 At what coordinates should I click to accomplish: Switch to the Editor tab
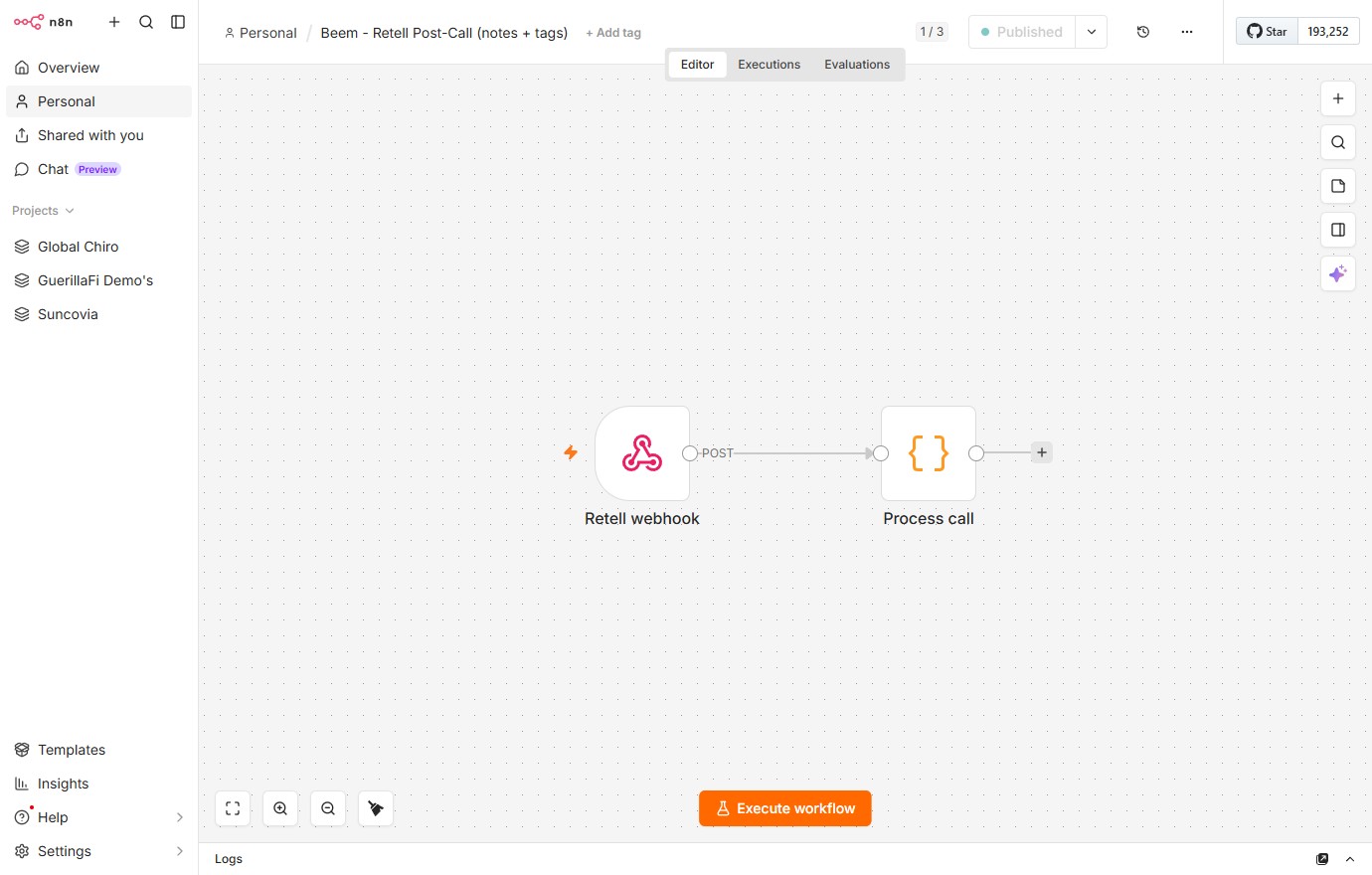697,65
